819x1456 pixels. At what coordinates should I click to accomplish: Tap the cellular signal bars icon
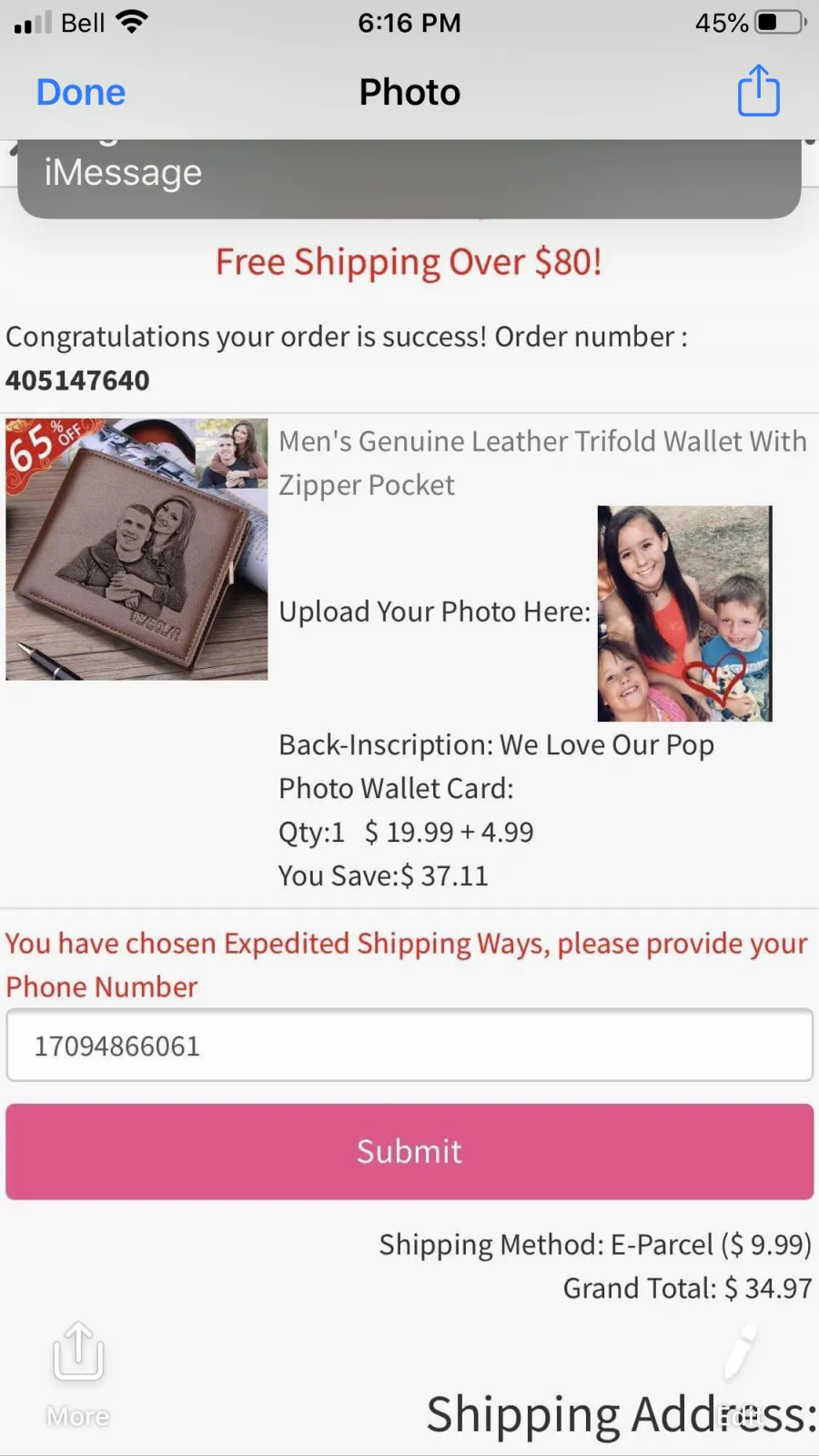[33, 23]
